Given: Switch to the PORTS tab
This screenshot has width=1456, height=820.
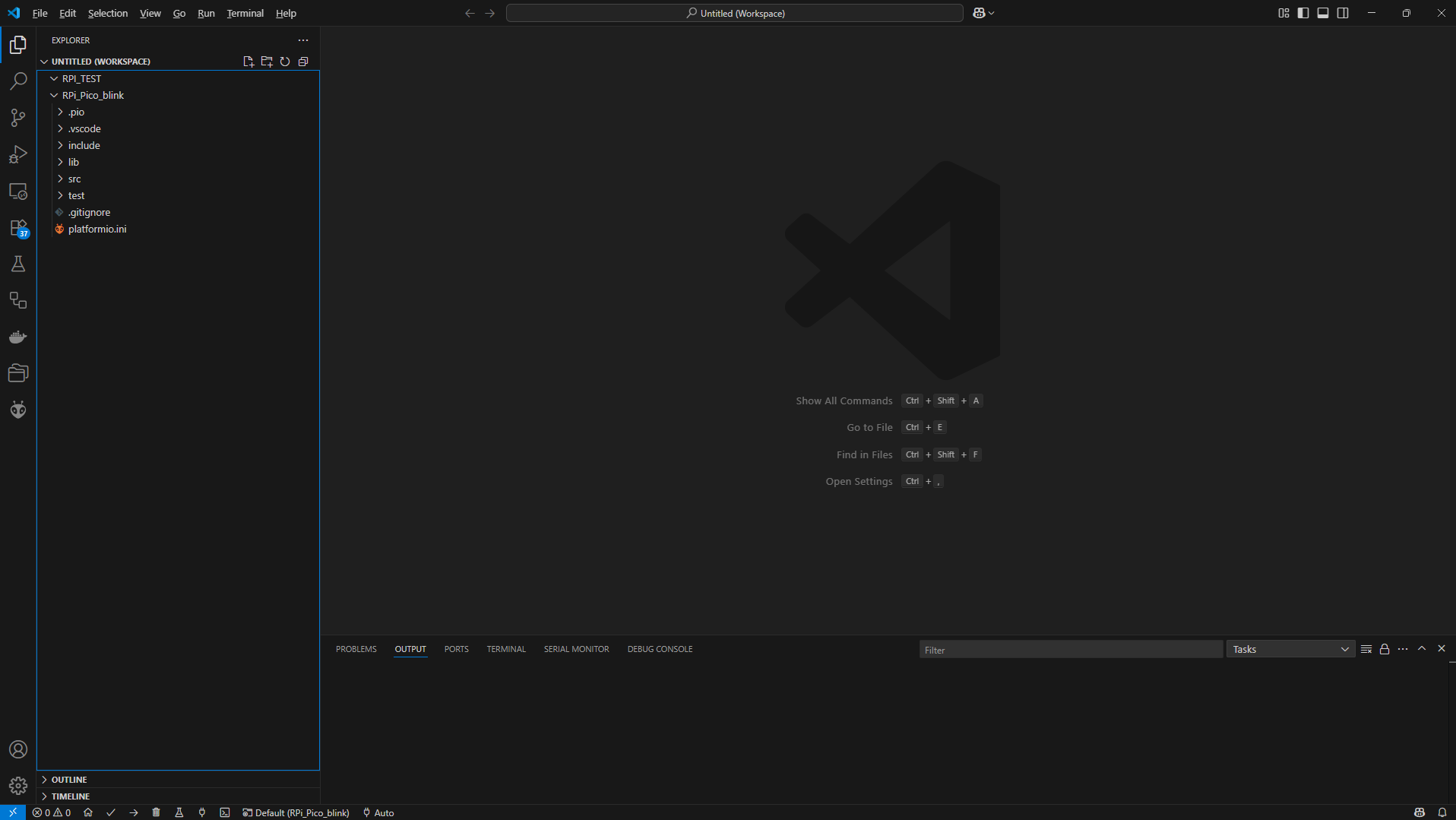Looking at the screenshot, I should coord(457,649).
